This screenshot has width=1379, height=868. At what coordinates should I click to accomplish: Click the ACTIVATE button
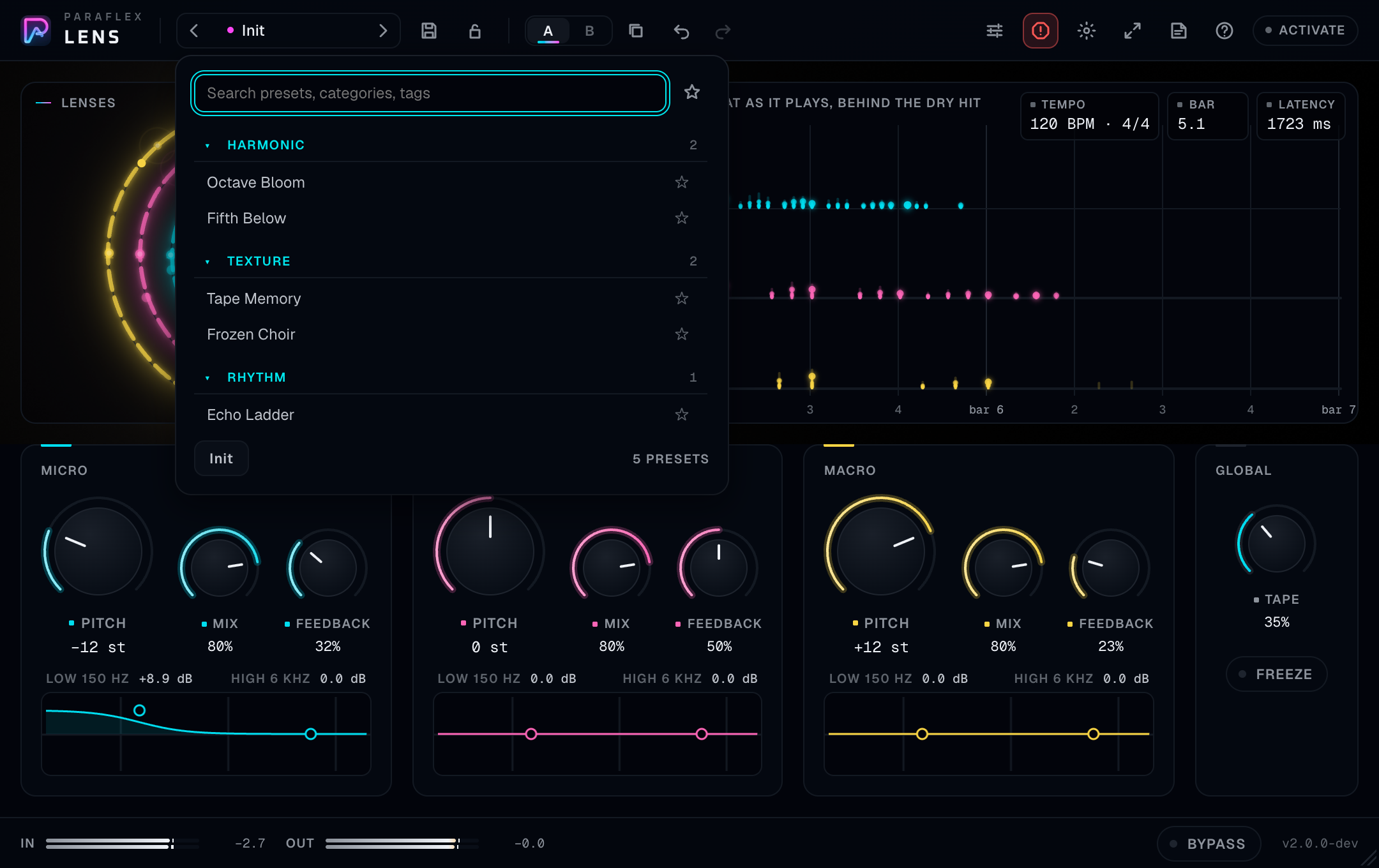[x=1305, y=30]
